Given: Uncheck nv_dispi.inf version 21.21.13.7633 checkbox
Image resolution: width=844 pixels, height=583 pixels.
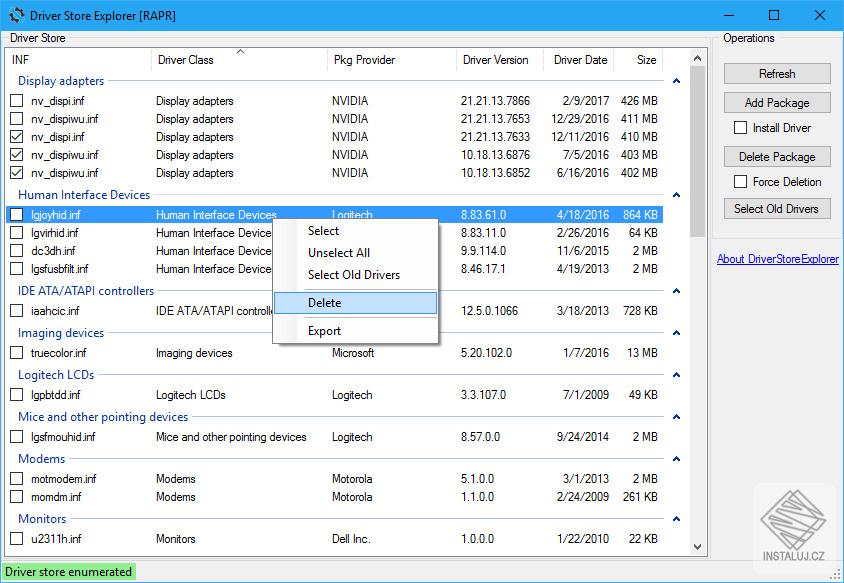Looking at the screenshot, I should (17, 137).
